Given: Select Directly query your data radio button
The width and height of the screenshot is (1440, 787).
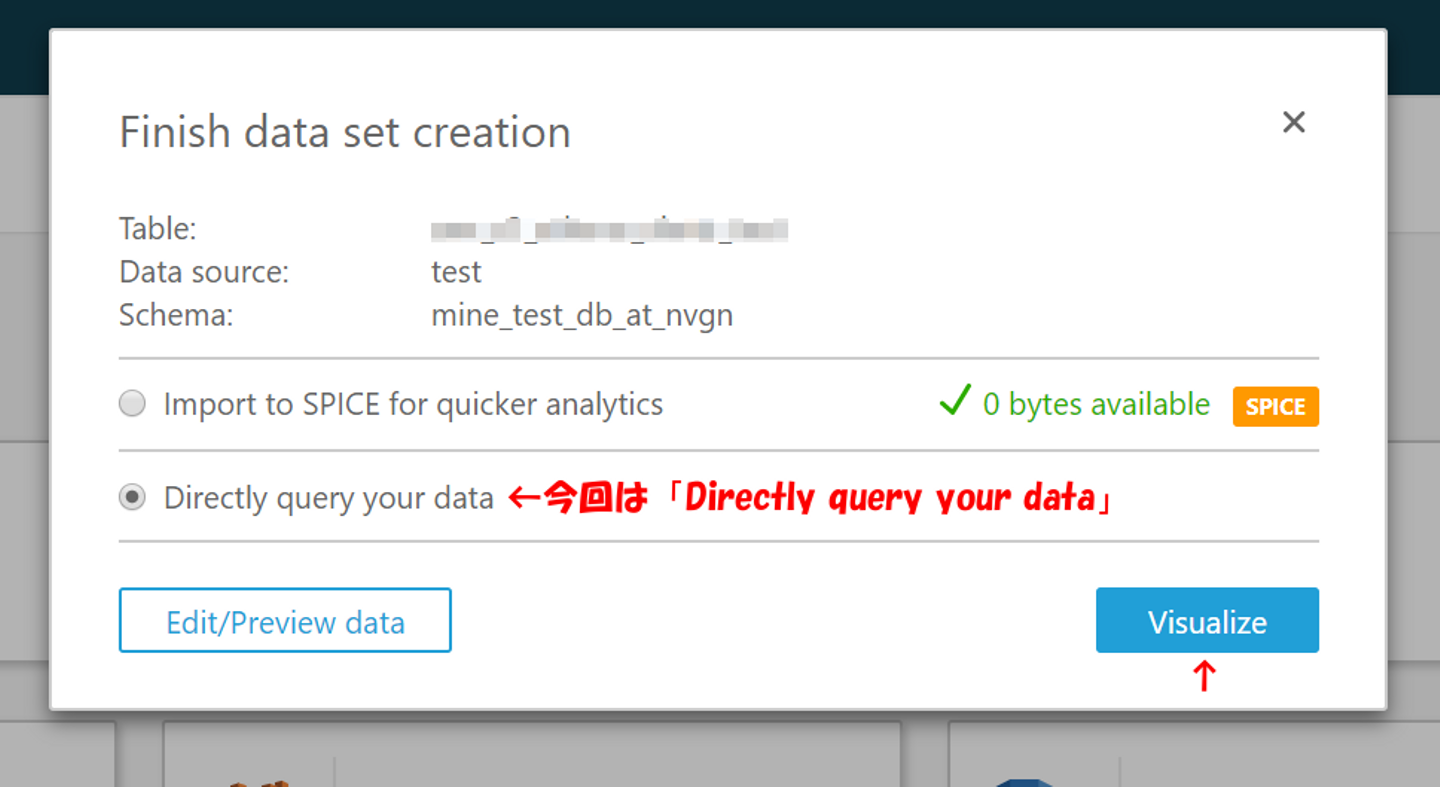Looking at the screenshot, I should 132,497.
